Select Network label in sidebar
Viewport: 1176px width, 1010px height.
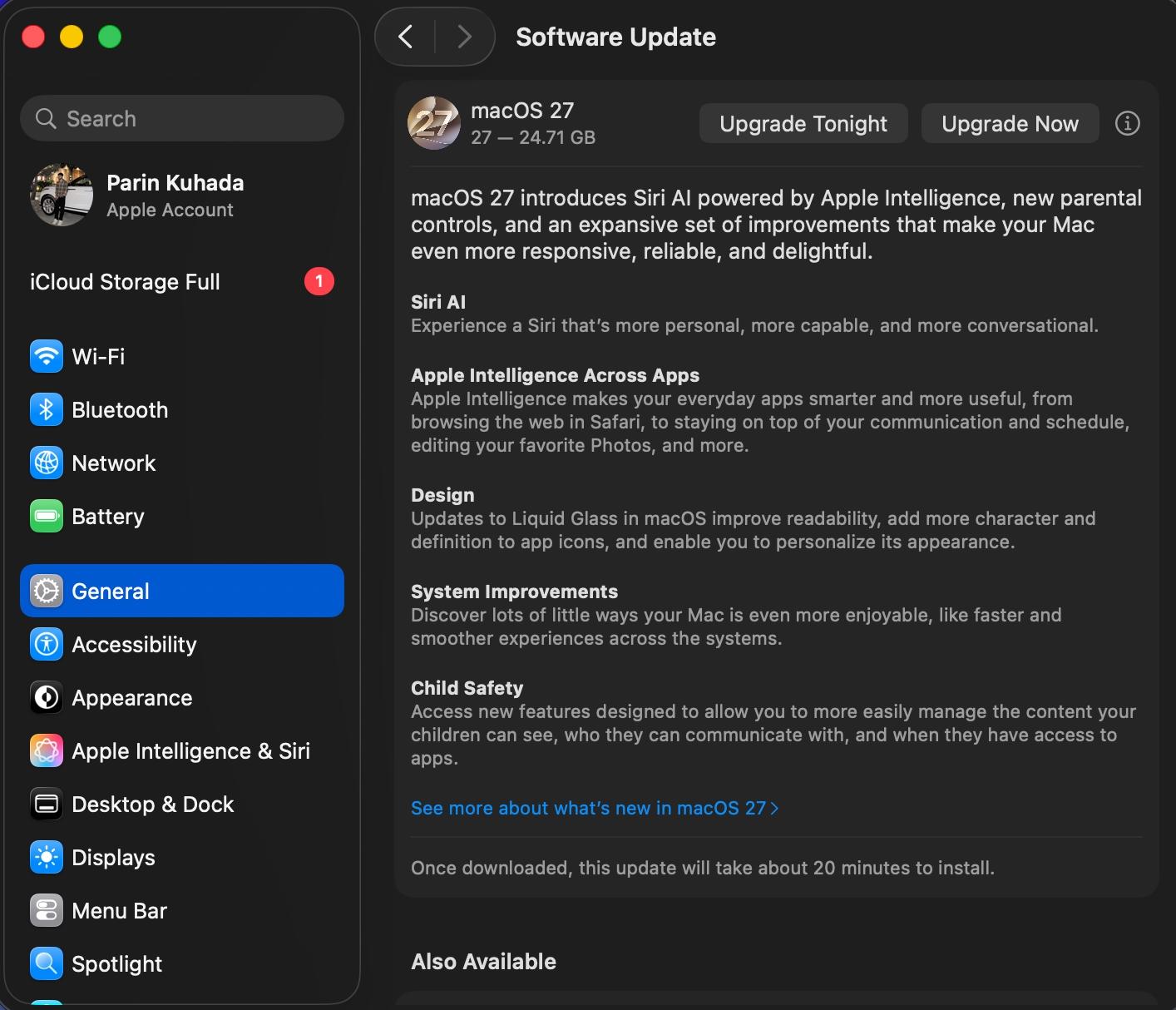click(x=114, y=463)
